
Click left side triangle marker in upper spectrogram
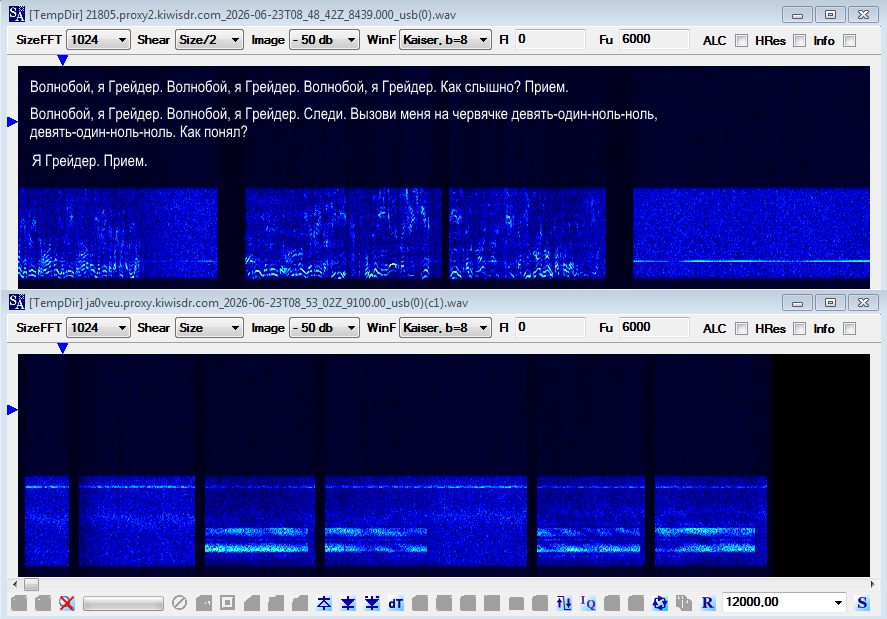12,122
